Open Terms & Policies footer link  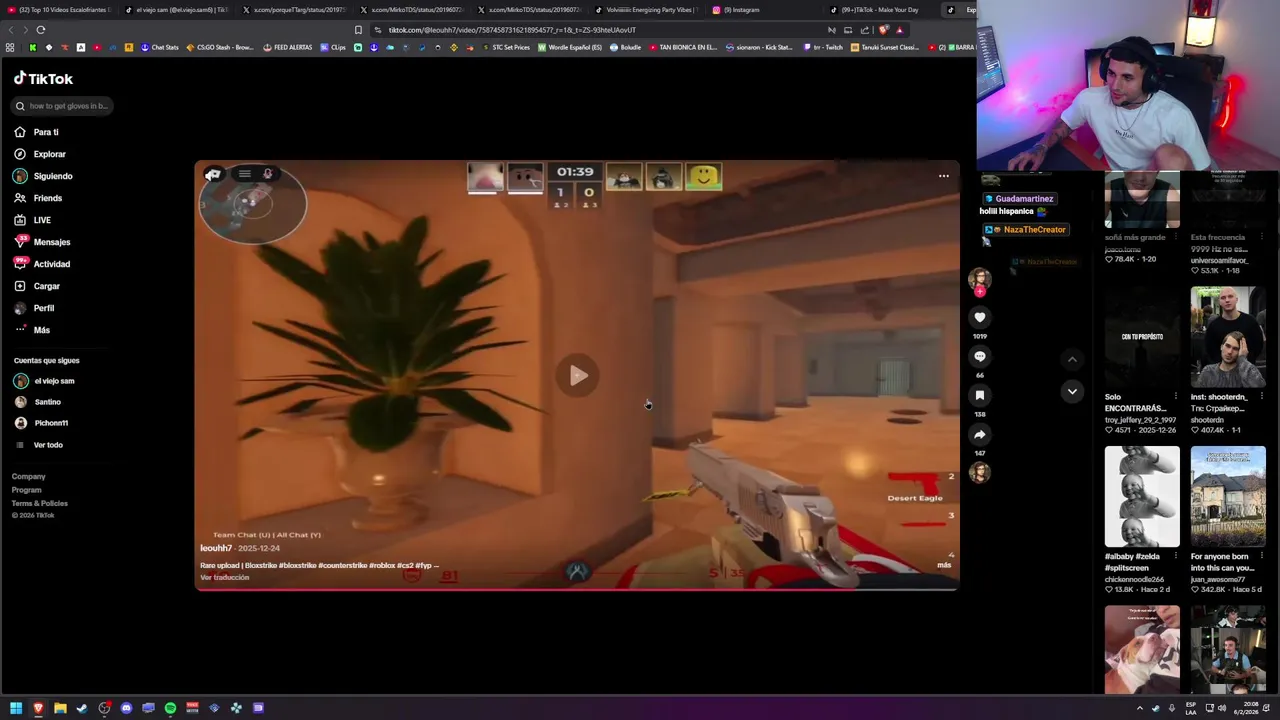(39, 503)
